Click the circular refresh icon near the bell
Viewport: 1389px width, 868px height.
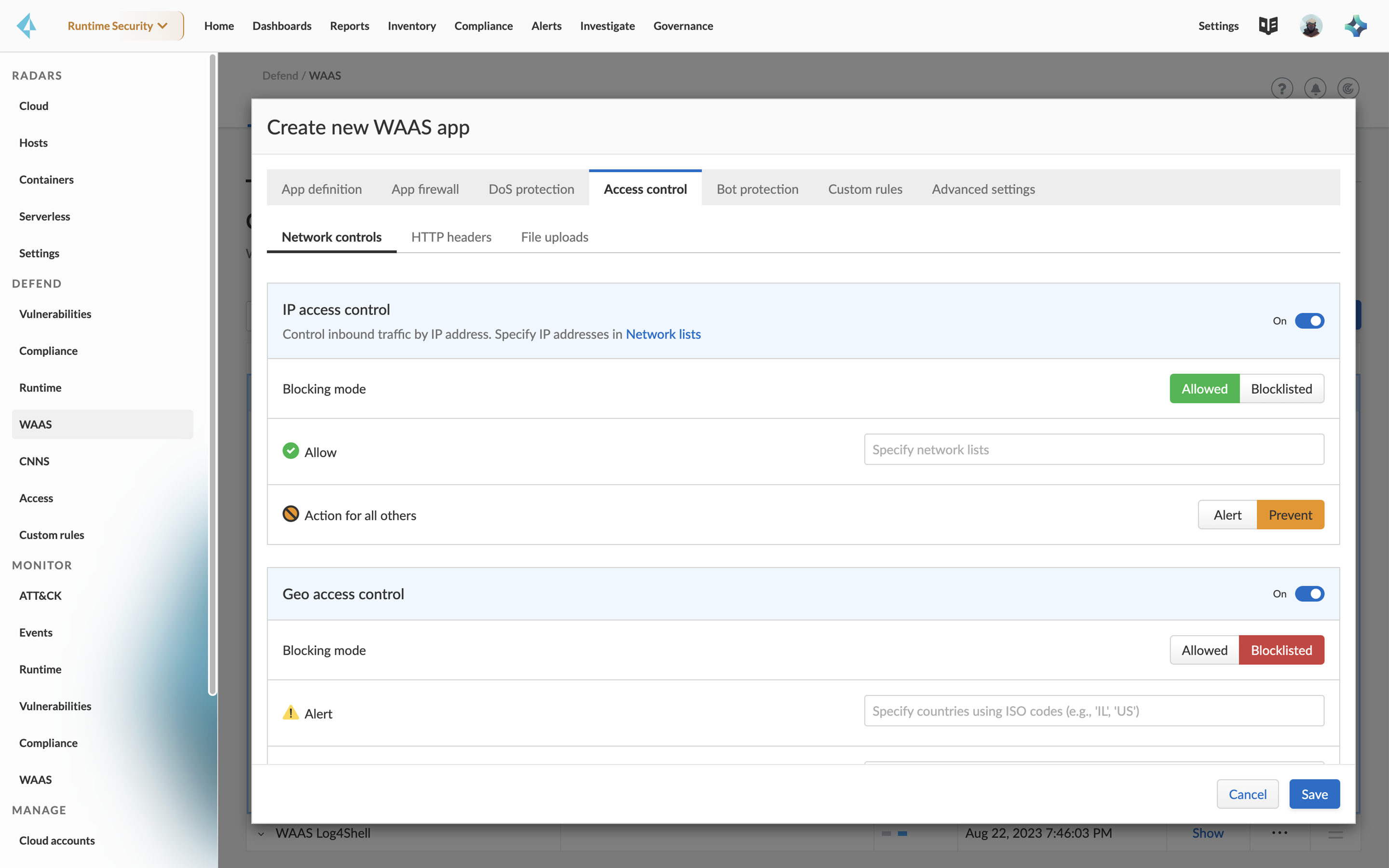[x=1348, y=88]
